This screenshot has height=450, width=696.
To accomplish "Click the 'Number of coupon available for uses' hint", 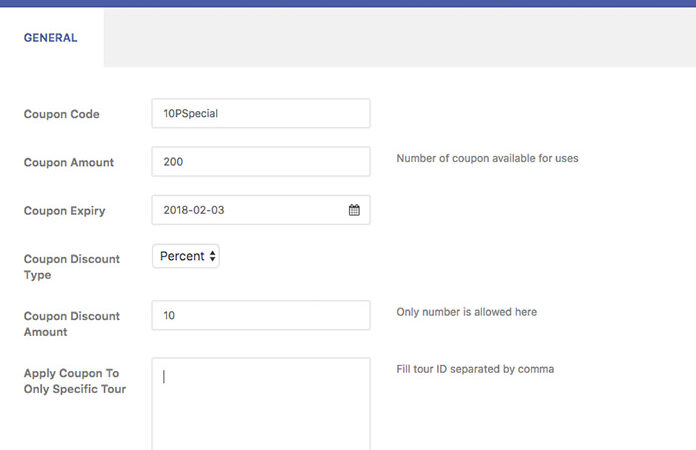I will click(487, 158).
